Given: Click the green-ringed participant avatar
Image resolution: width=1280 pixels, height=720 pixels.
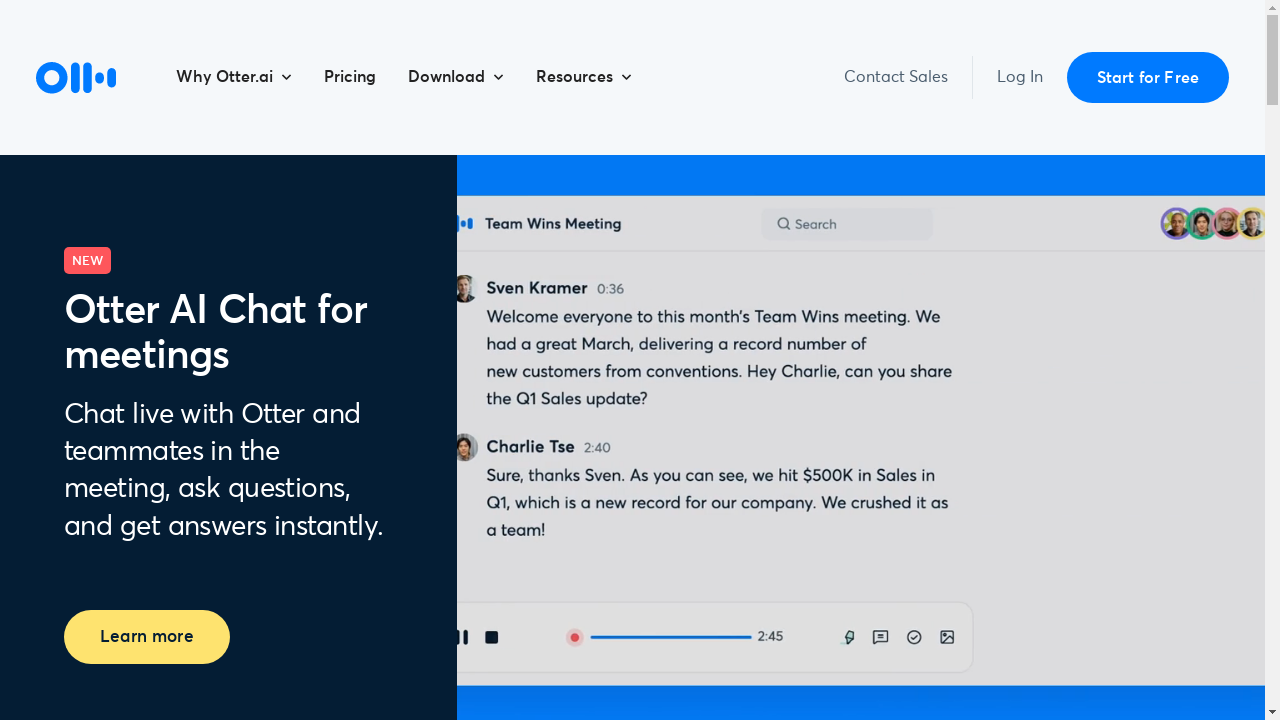Looking at the screenshot, I should point(1201,223).
